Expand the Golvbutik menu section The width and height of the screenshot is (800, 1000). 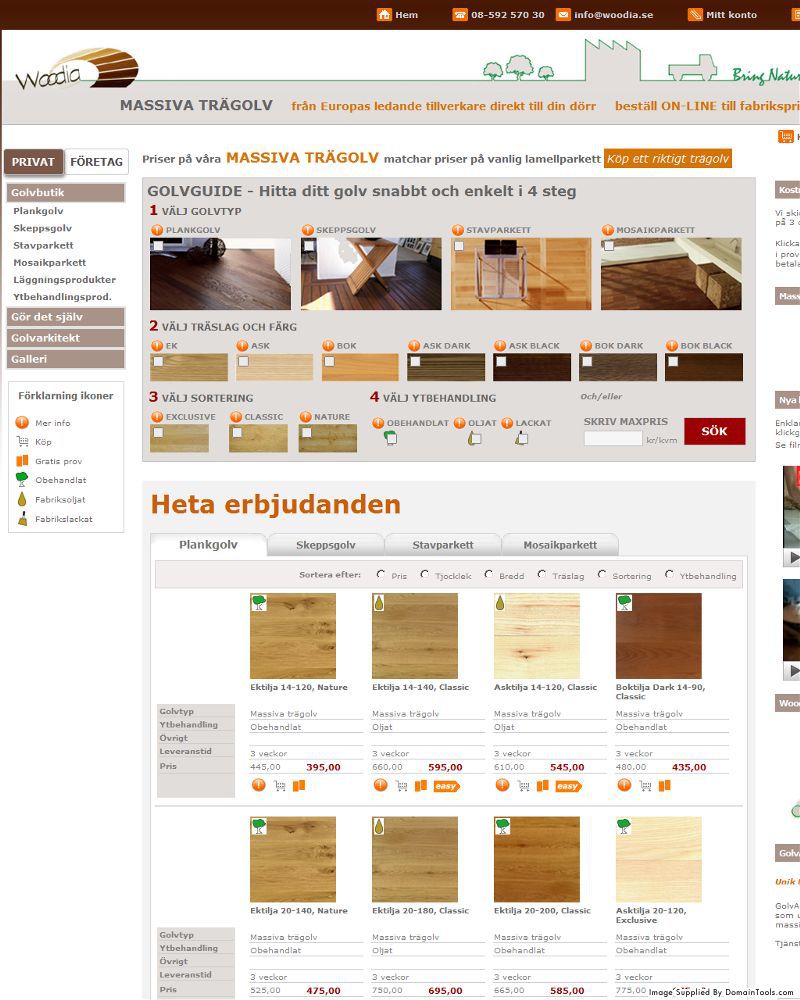click(x=66, y=193)
